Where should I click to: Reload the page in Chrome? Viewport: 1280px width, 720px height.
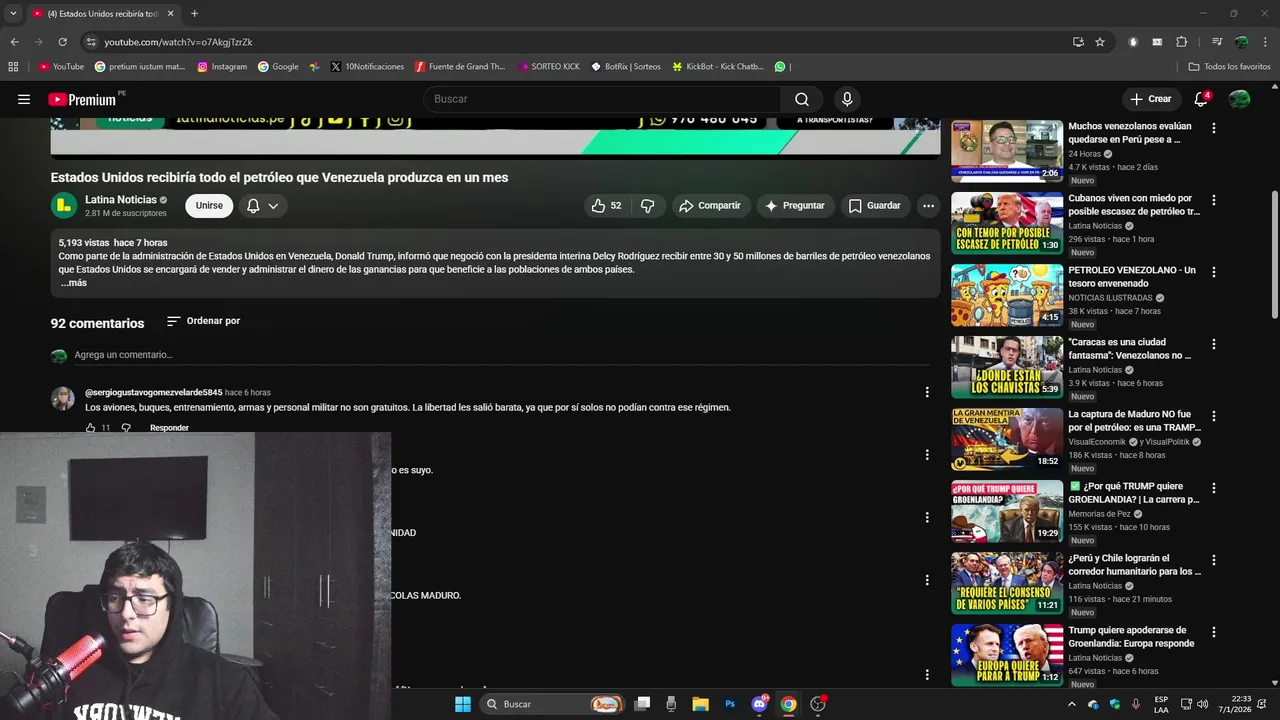62,42
